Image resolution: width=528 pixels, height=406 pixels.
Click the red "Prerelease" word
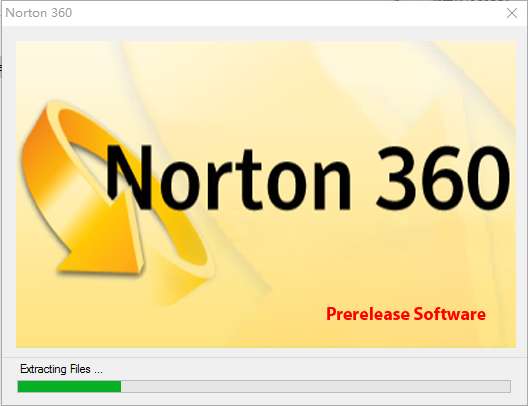368,314
